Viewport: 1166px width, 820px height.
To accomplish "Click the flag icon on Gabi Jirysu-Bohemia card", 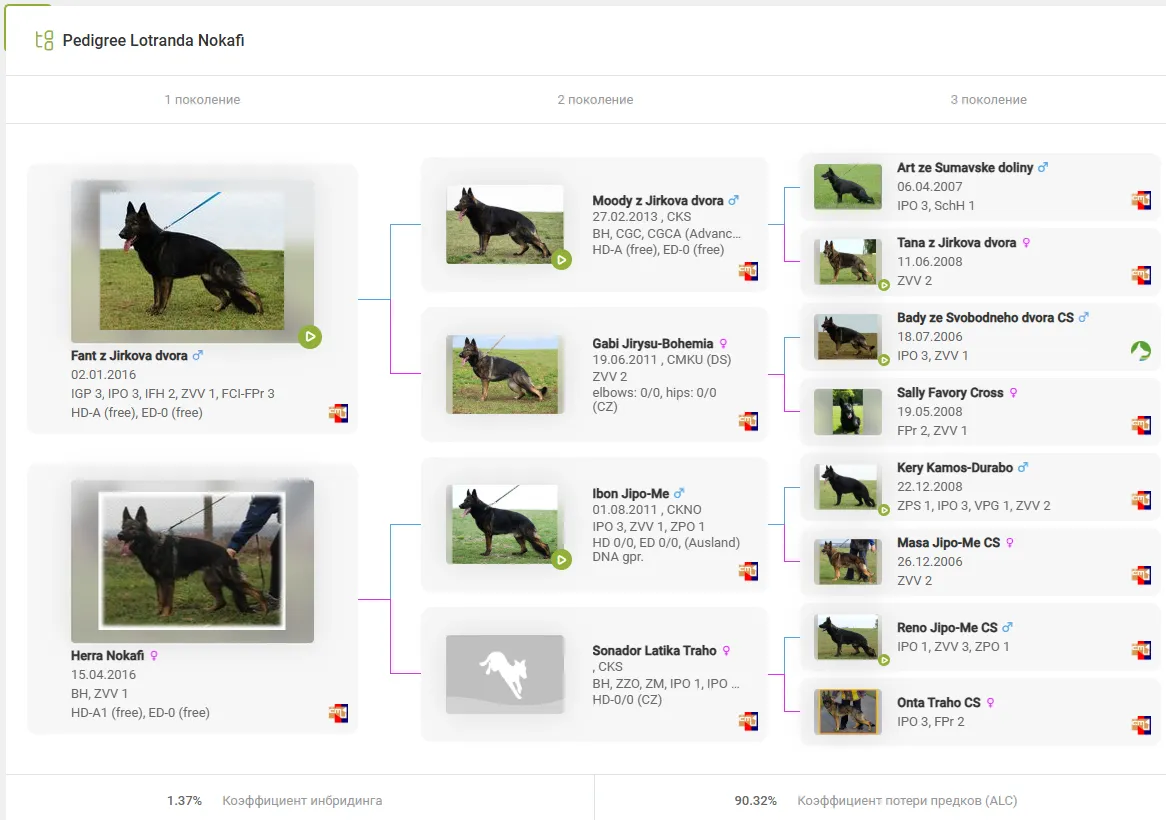I will coord(748,421).
